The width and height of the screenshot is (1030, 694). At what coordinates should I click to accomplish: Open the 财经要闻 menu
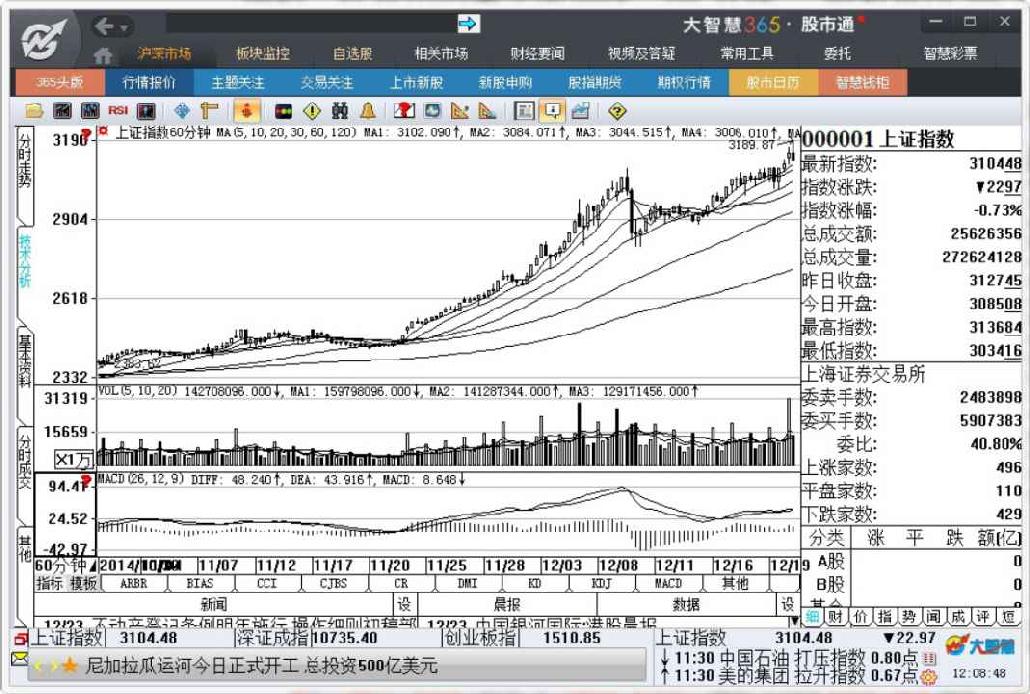click(x=537, y=53)
